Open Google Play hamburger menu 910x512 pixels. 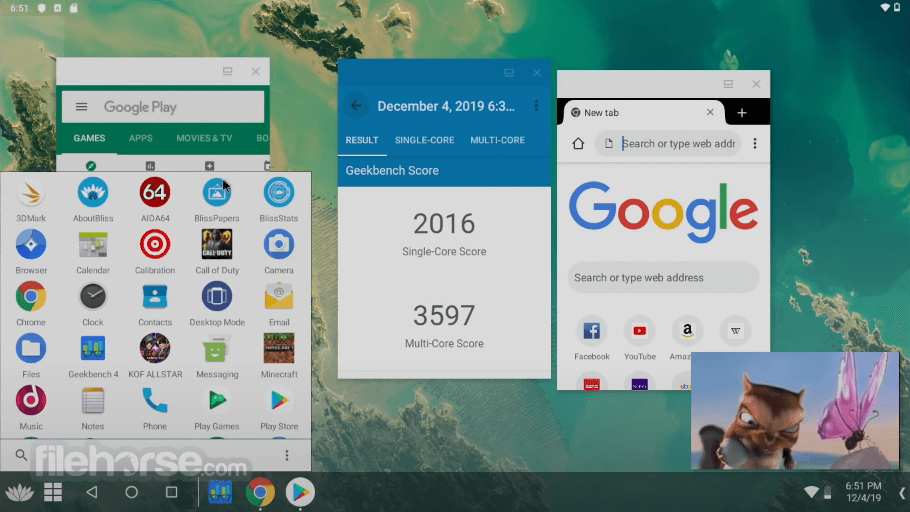(81, 107)
